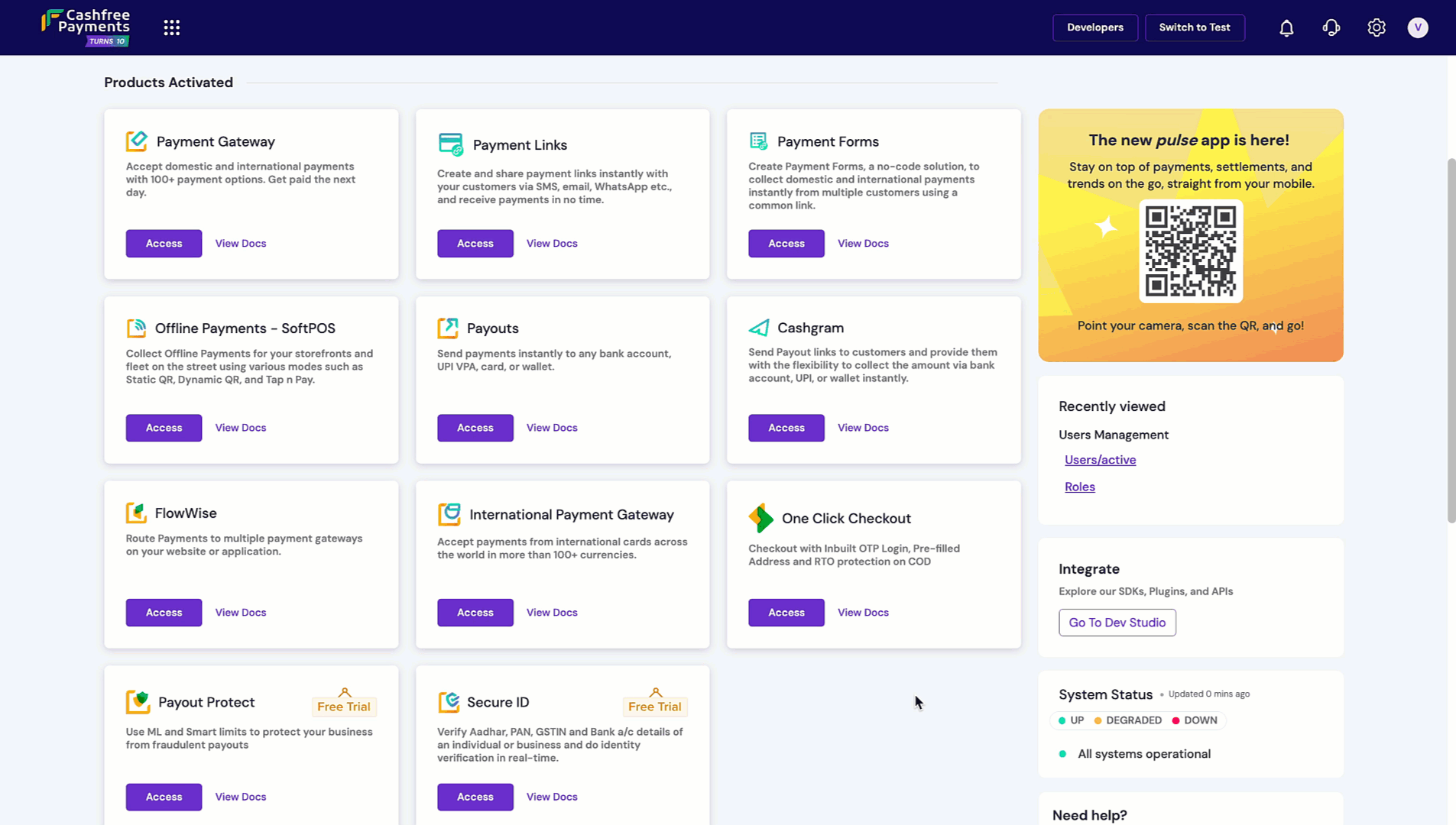View Docs for Payouts
The image size is (1456, 825).
(552, 428)
